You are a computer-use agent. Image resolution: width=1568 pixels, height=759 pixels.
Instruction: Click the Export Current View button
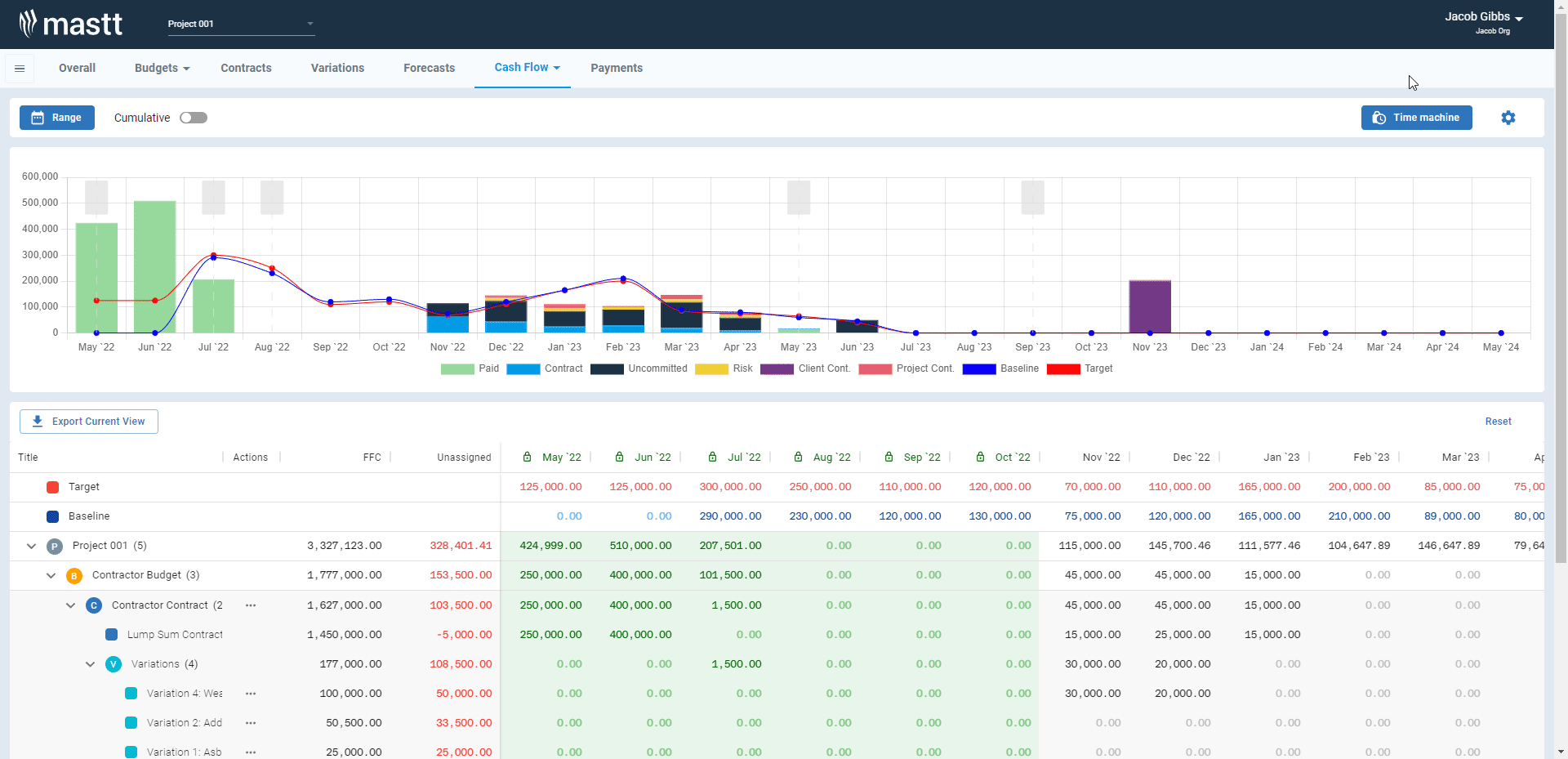pyautogui.click(x=88, y=421)
